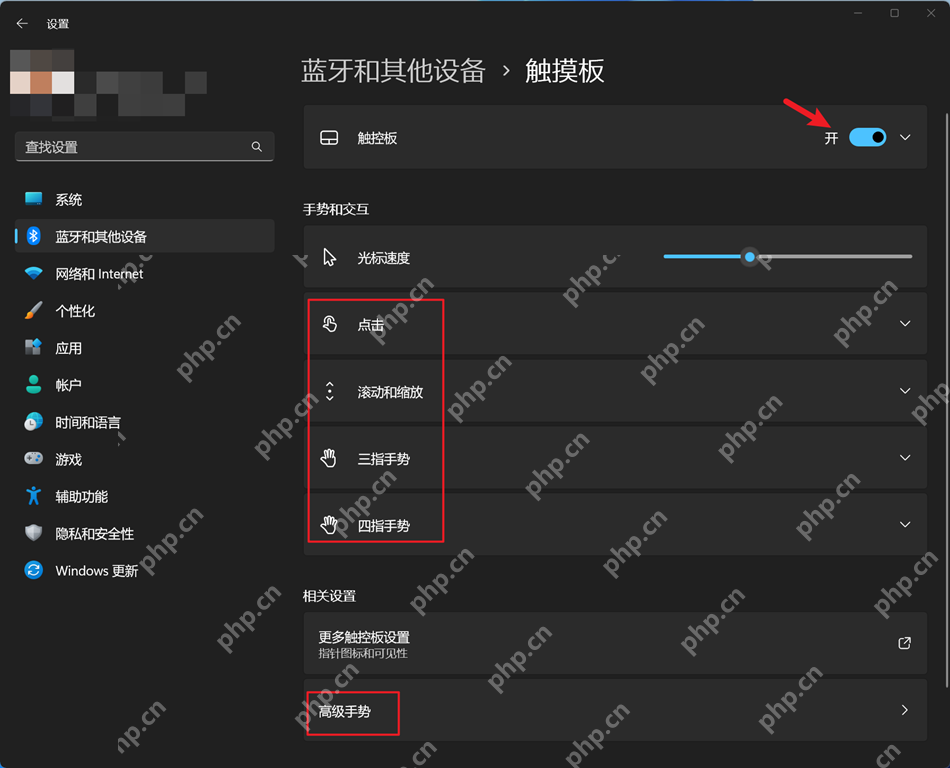
Task: Expand the 四指手势 section chevron
Action: point(905,525)
